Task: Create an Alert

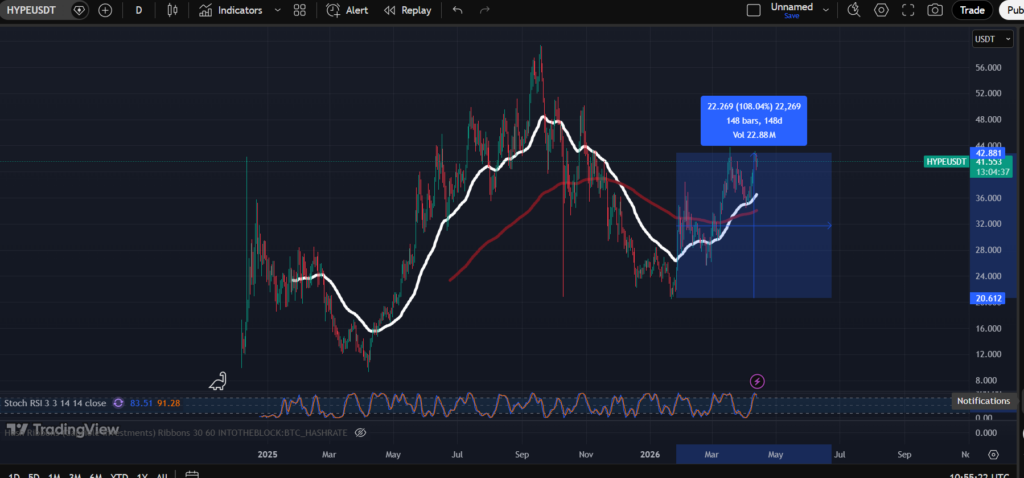Action: pyautogui.click(x=347, y=10)
